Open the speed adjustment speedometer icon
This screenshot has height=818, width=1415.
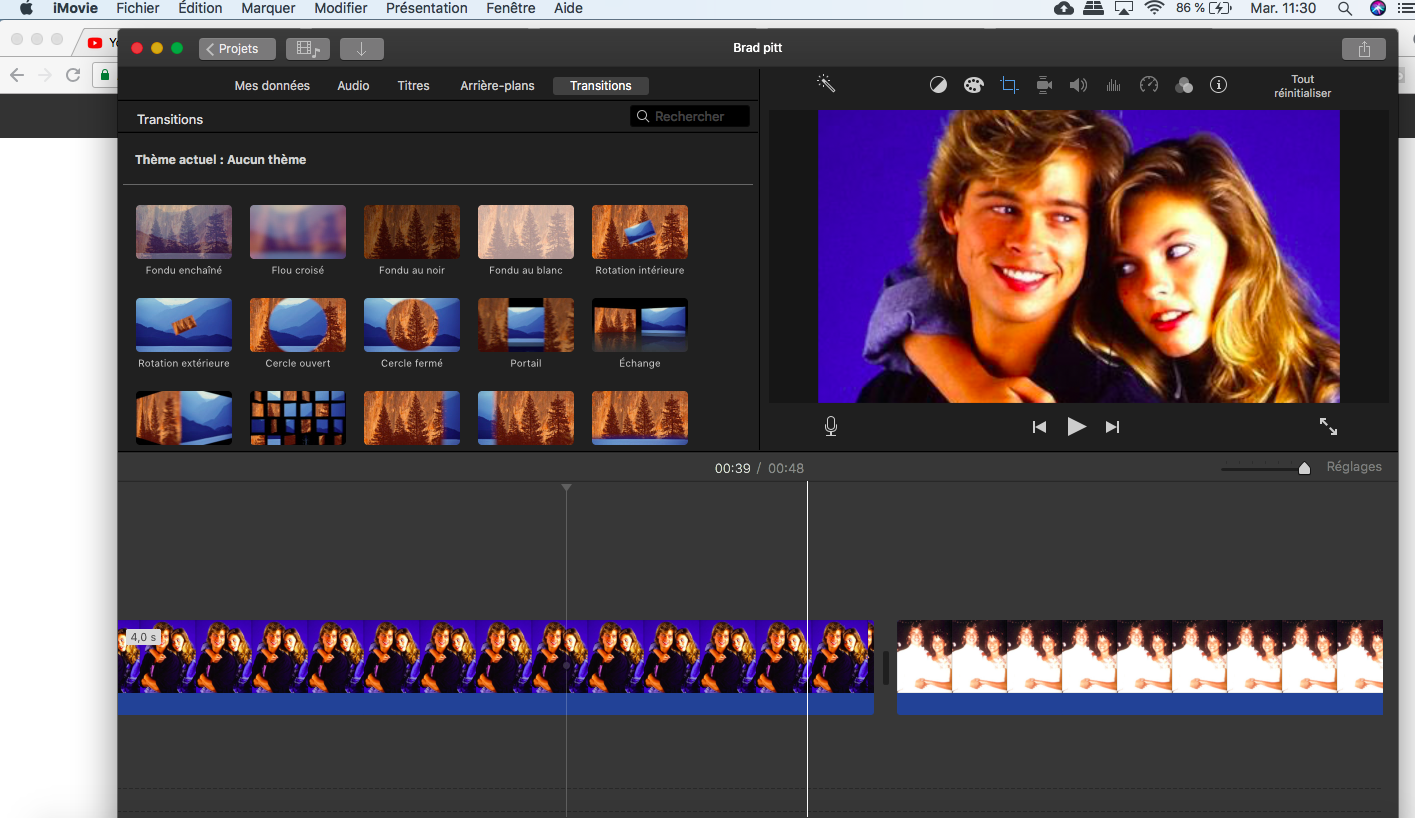coord(1149,85)
